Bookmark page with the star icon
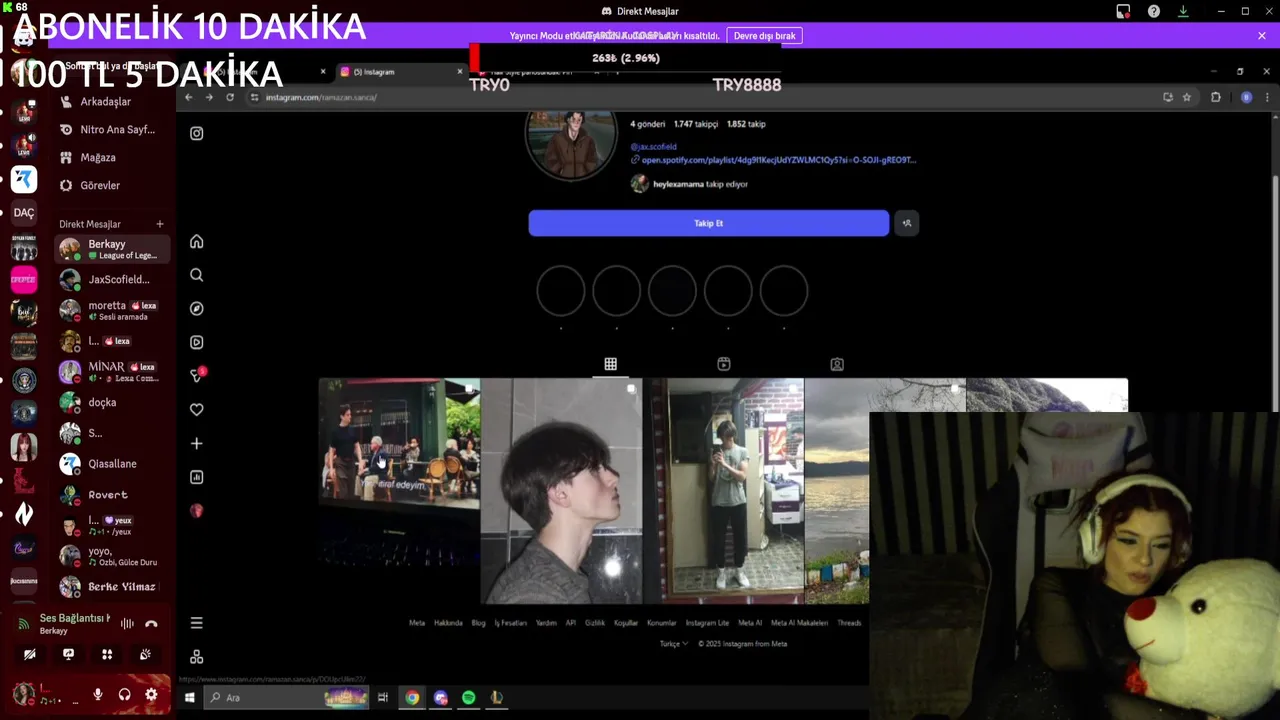This screenshot has height=720, width=1280. [1187, 97]
